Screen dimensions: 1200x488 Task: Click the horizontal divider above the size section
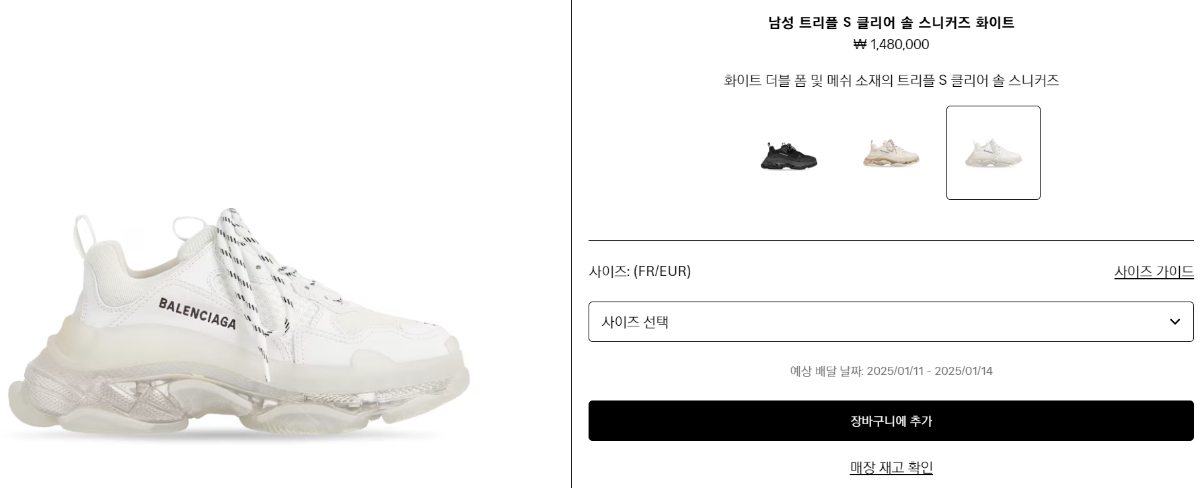tap(891, 240)
